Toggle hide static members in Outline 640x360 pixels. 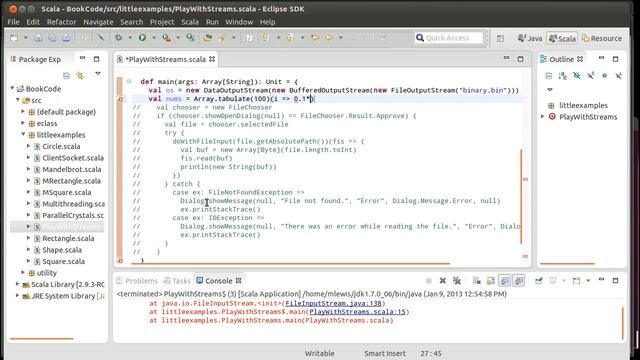coord(591,76)
